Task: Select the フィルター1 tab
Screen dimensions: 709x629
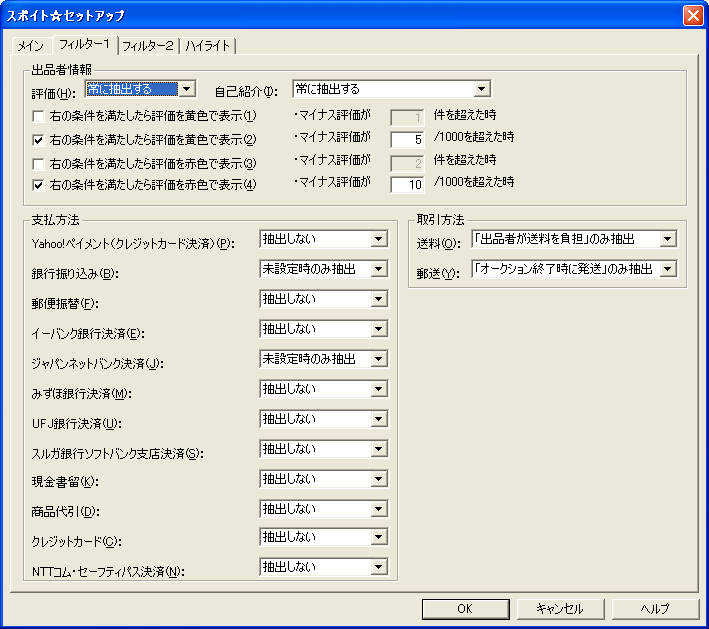Action: click(x=85, y=44)
